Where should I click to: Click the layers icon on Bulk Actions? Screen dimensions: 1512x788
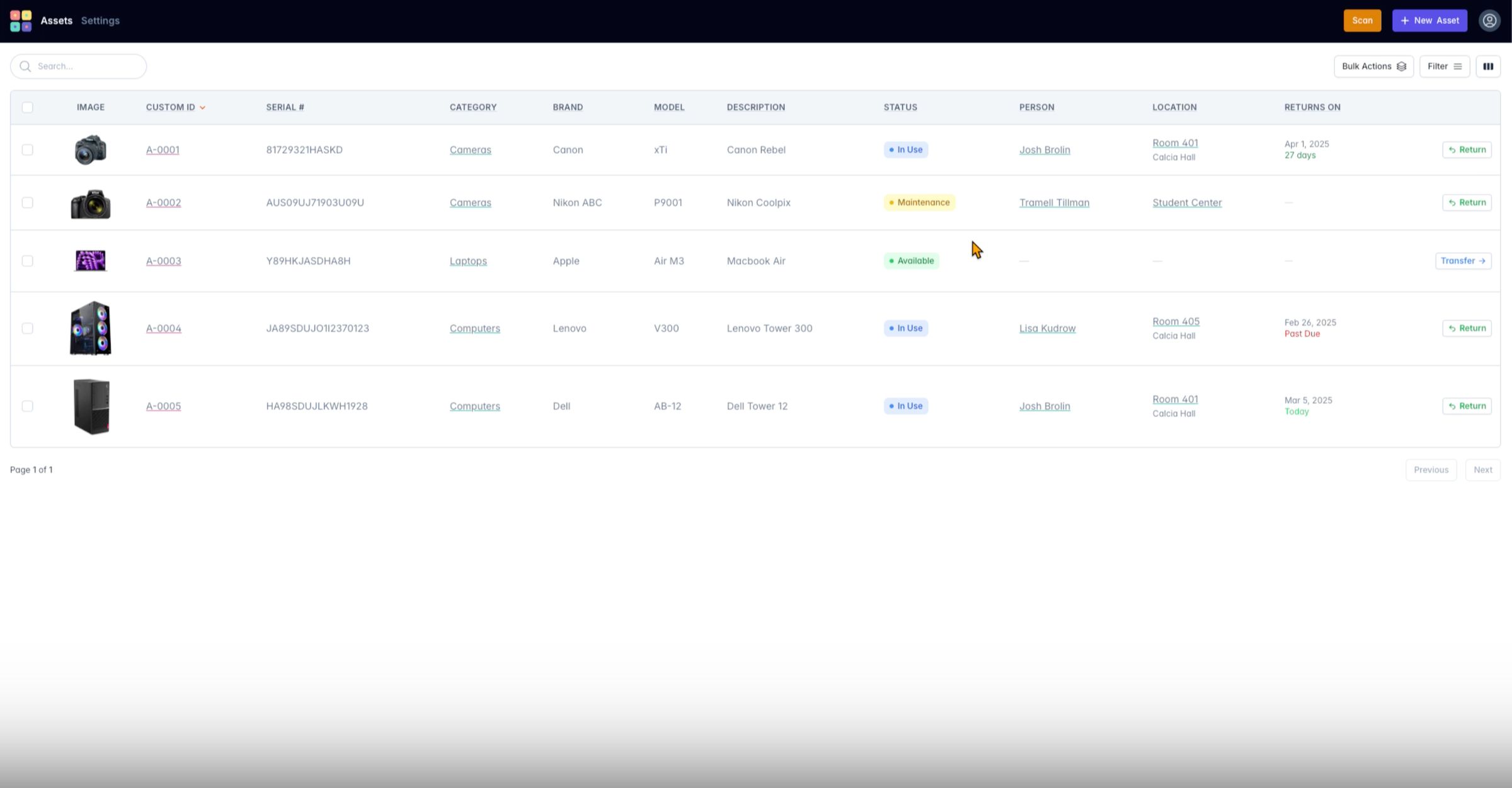pos(1402,66)
